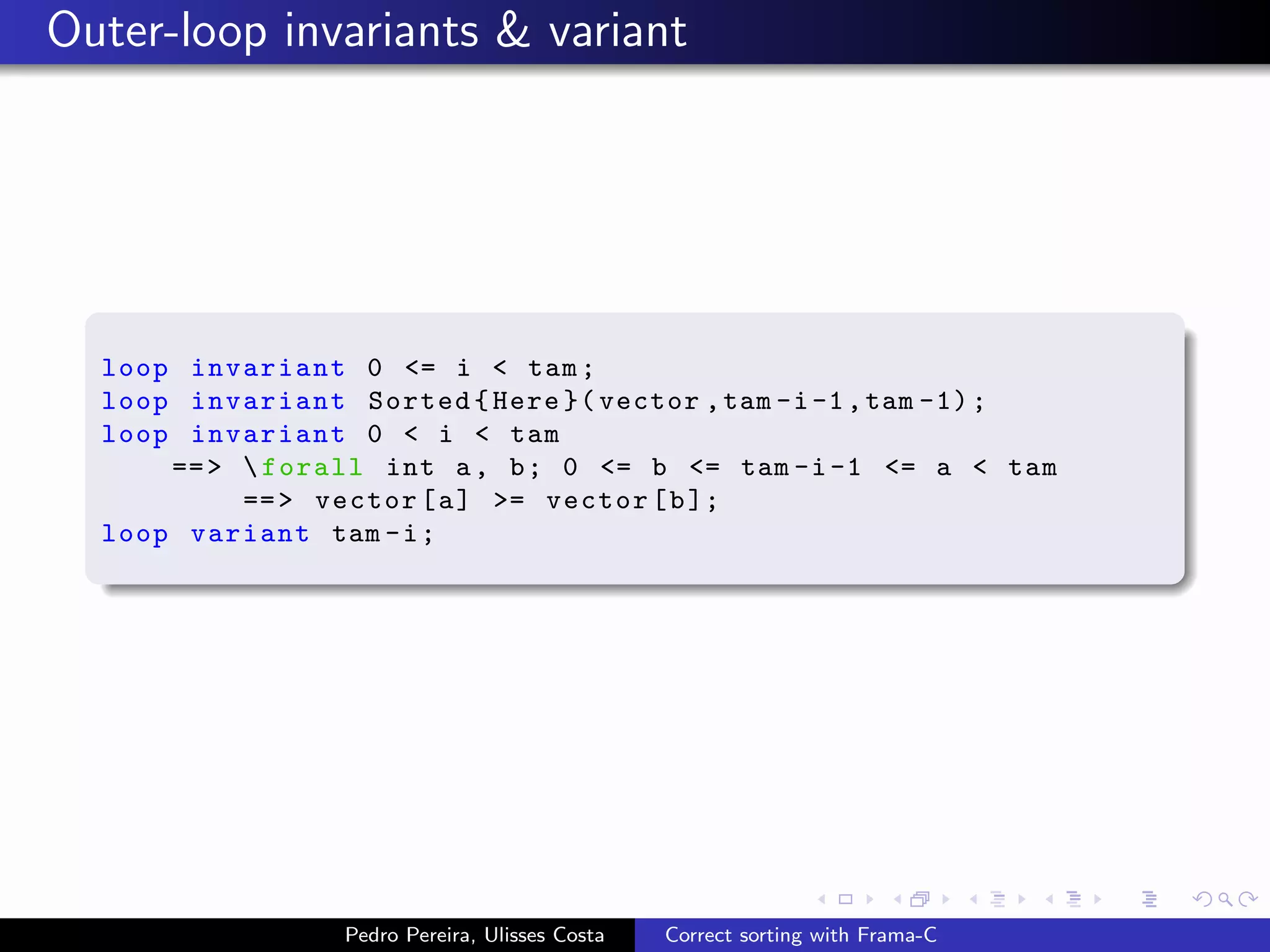The image size is (1270, 952).
Task: Click the go back curved arrow
Action: tap(1202, 899)
